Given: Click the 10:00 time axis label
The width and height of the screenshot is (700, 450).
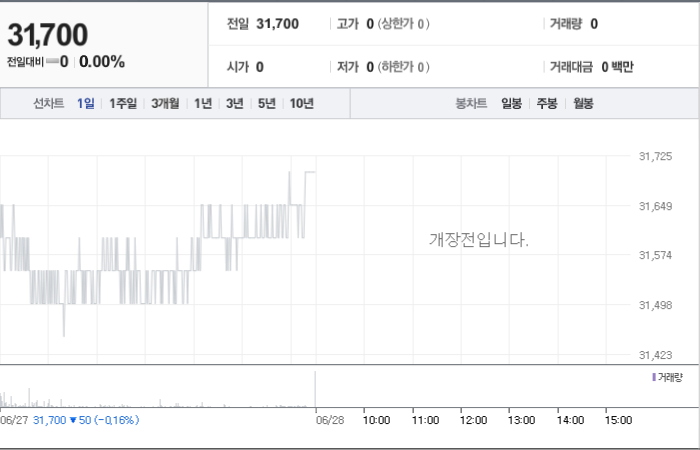Looking at the screenshot, I should click(x=376, y=420).
